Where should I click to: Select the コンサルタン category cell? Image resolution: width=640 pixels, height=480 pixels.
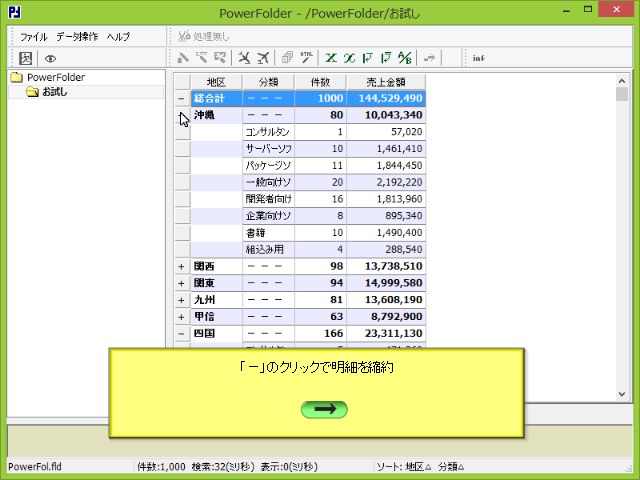[269, 132]
